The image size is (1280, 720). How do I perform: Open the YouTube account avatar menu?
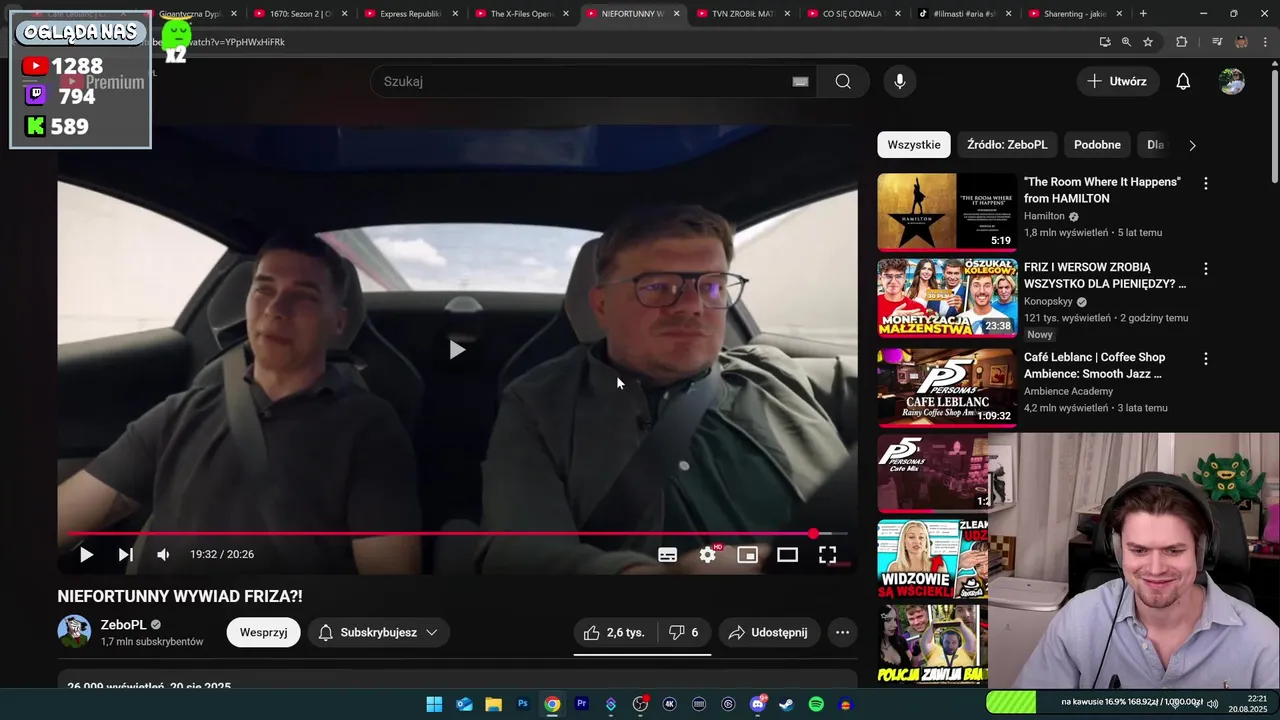pyautogui.click(x=1232, y=81)
